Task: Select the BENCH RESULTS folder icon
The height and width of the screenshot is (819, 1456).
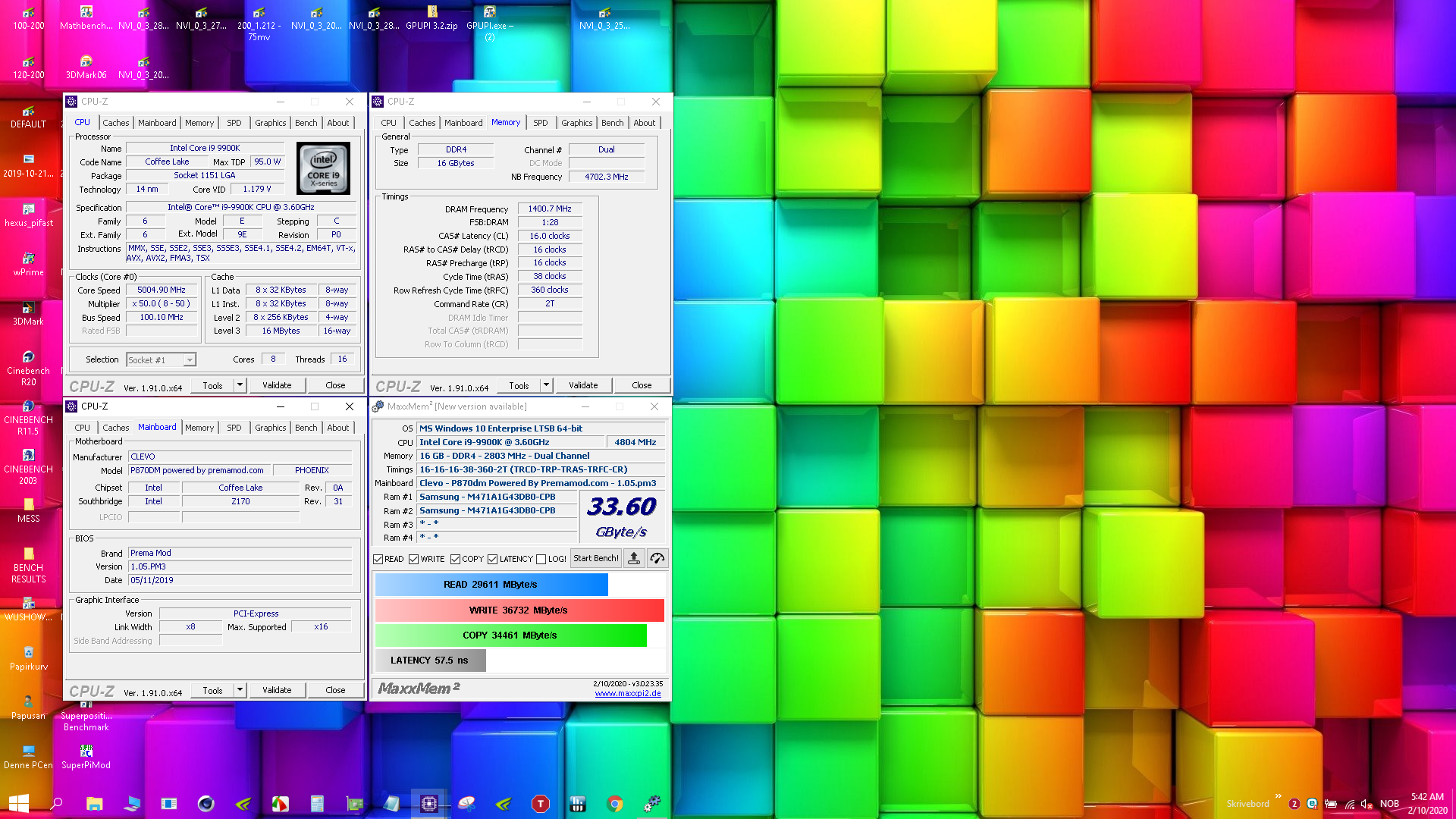Action: pos(28,565)
